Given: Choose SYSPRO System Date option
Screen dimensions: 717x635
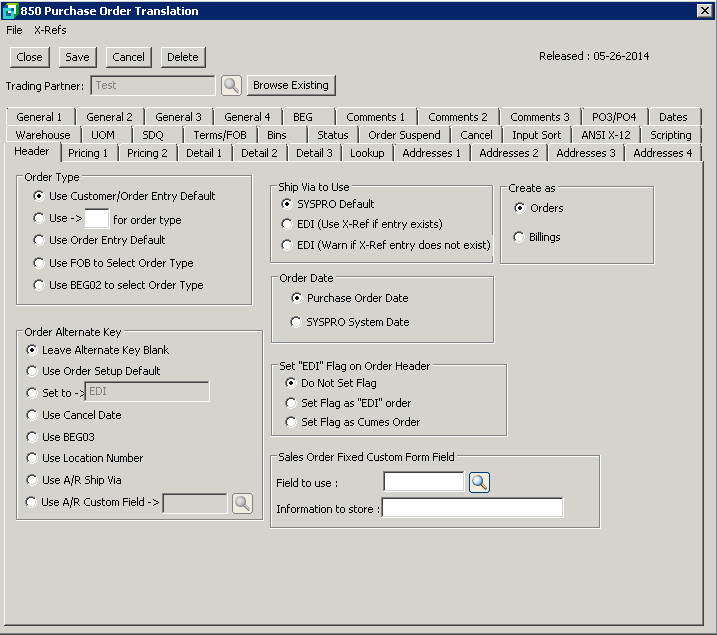Looking at the screenshot, I should click(x=296, y=322).
